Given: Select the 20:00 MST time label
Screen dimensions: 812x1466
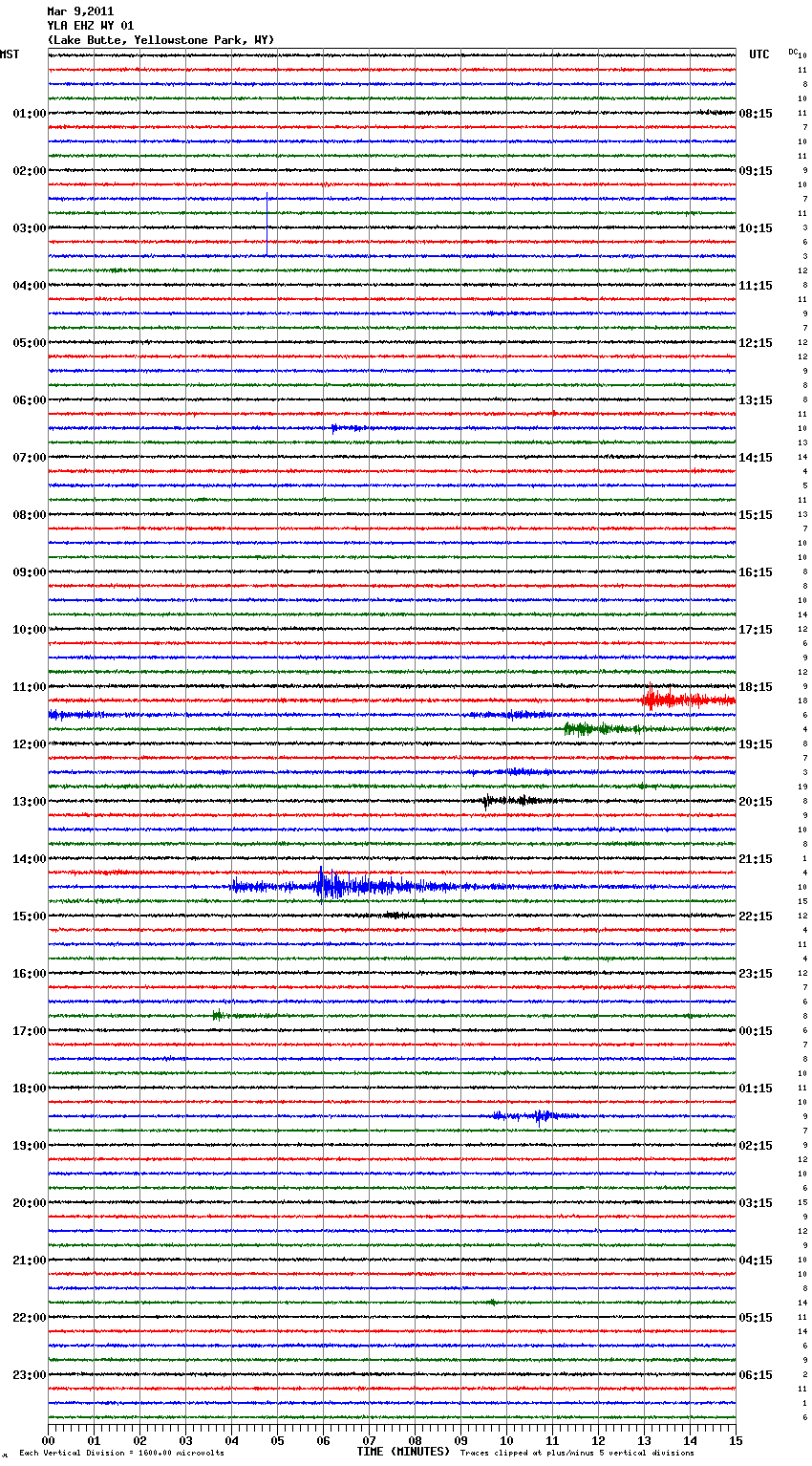Looking at the screenshot, I should tap(30, 1203).
